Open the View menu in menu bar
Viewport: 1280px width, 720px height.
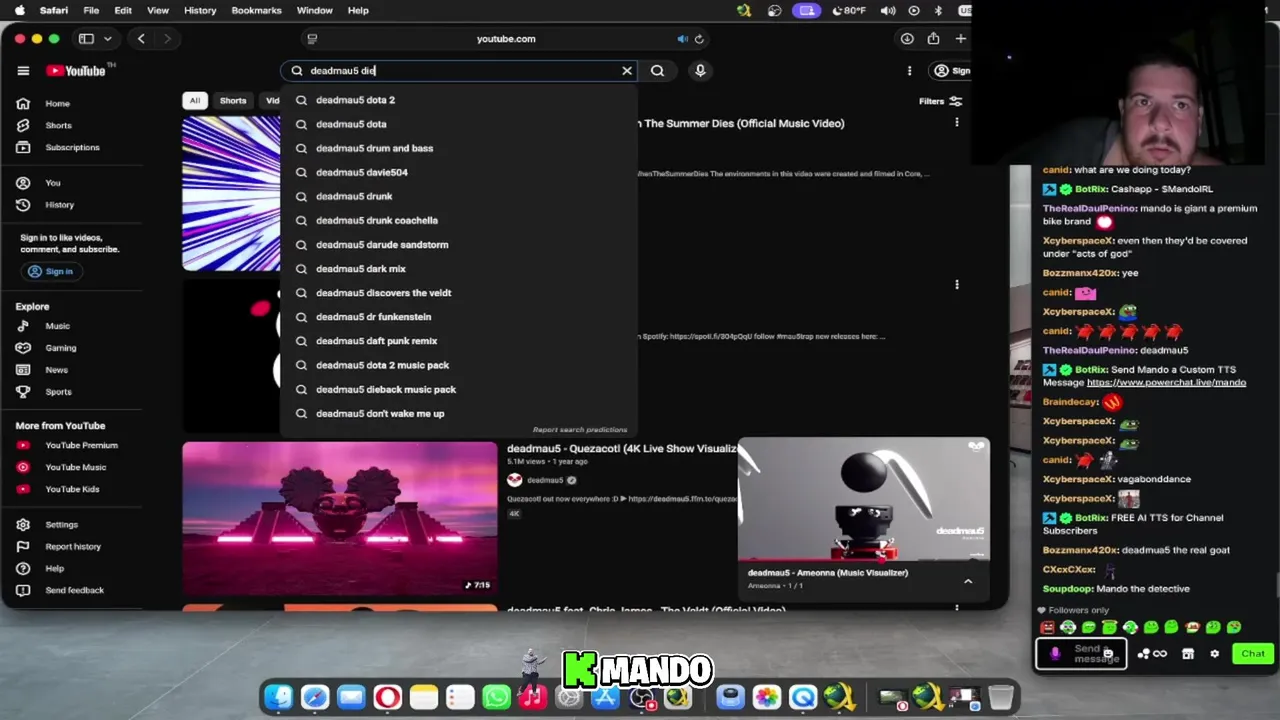click(x=158, y=10)
